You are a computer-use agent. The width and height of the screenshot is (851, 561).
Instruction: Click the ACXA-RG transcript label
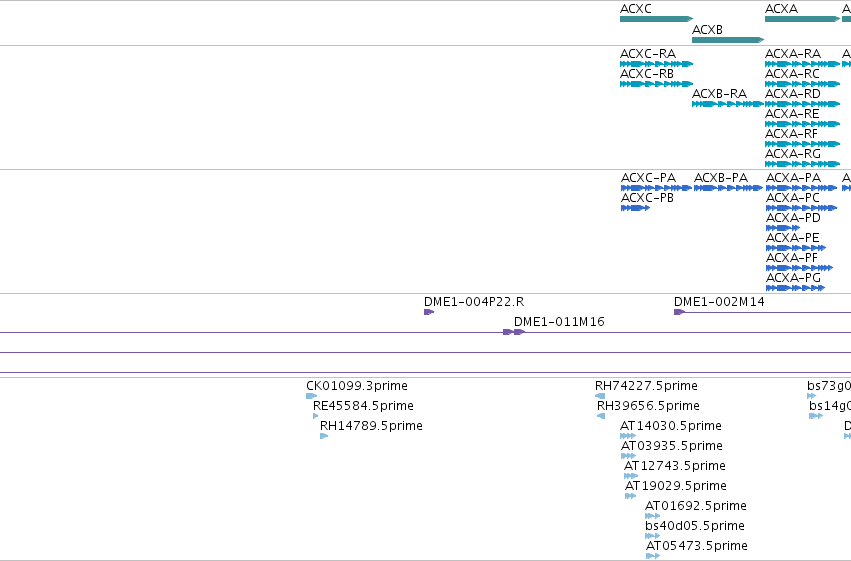(x=792, y=154)
